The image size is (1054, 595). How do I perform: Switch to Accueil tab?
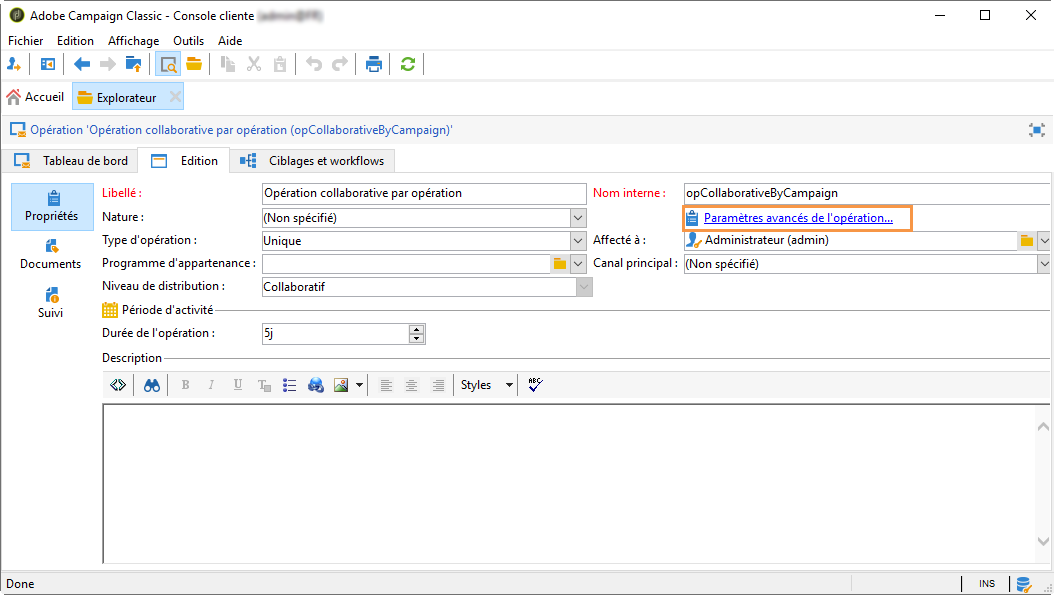(36, 97)
